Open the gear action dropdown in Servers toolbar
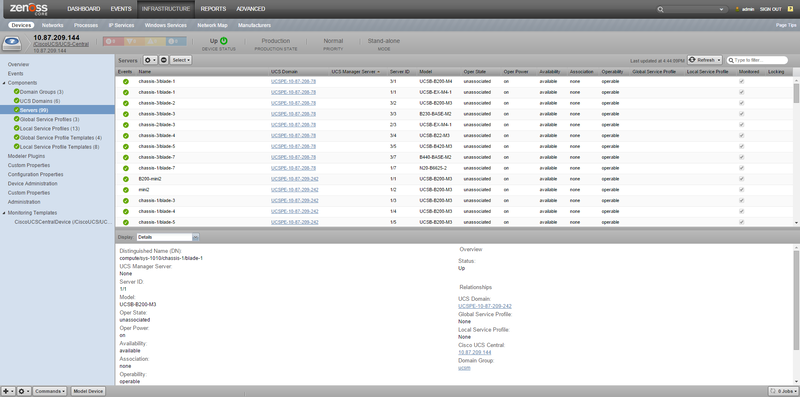The height and width of the screenshot is (397, 800). (150, 60)
